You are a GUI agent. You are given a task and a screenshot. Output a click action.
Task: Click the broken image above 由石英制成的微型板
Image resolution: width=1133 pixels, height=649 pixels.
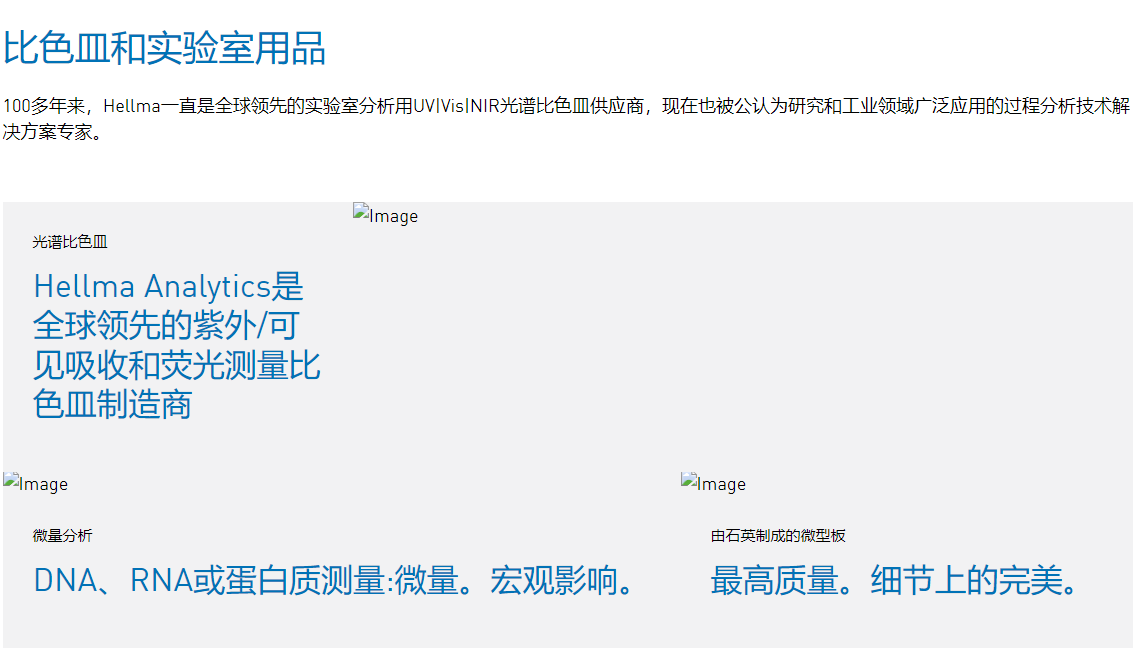713,483
